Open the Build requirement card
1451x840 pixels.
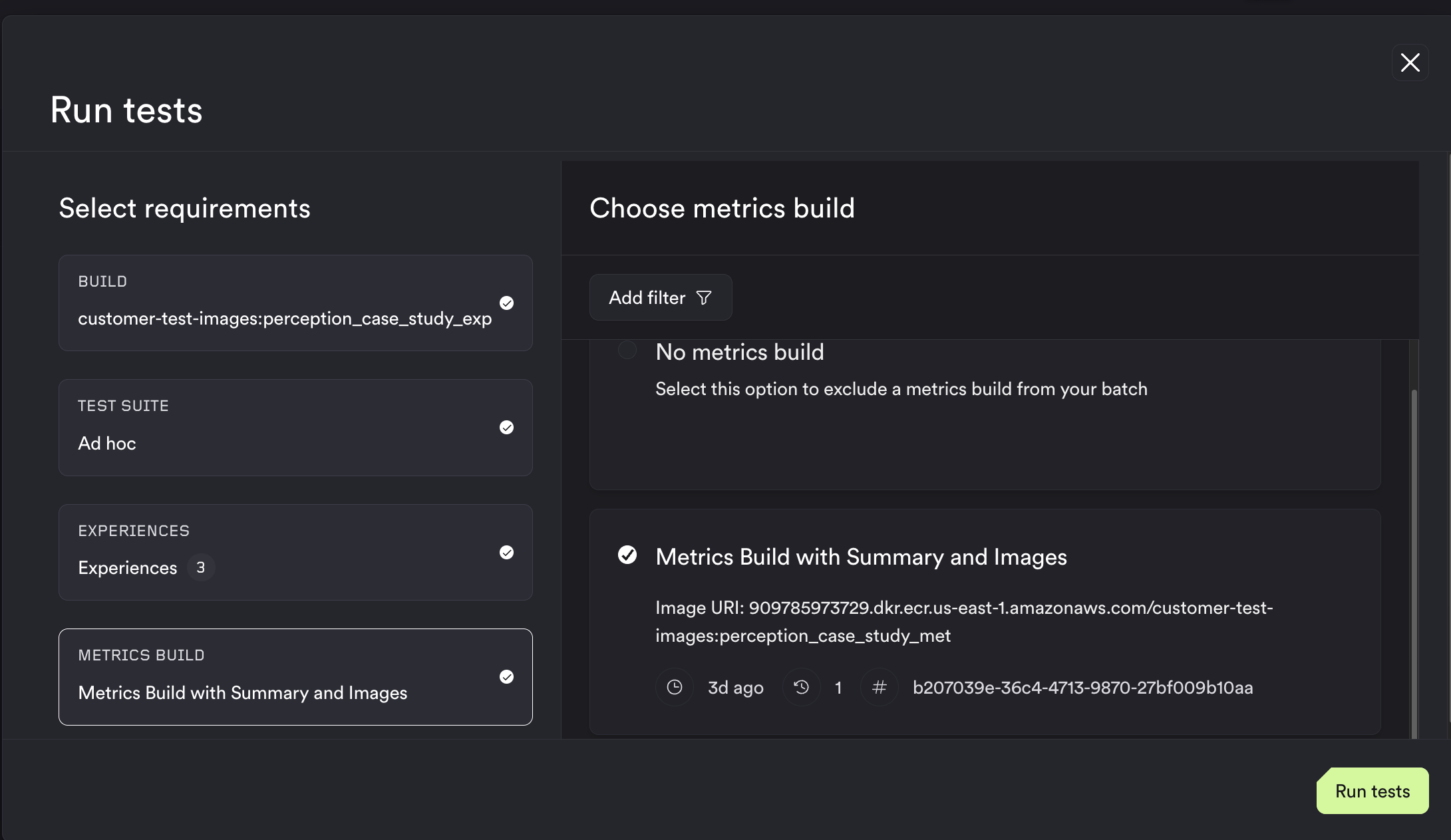pos(295,303)
